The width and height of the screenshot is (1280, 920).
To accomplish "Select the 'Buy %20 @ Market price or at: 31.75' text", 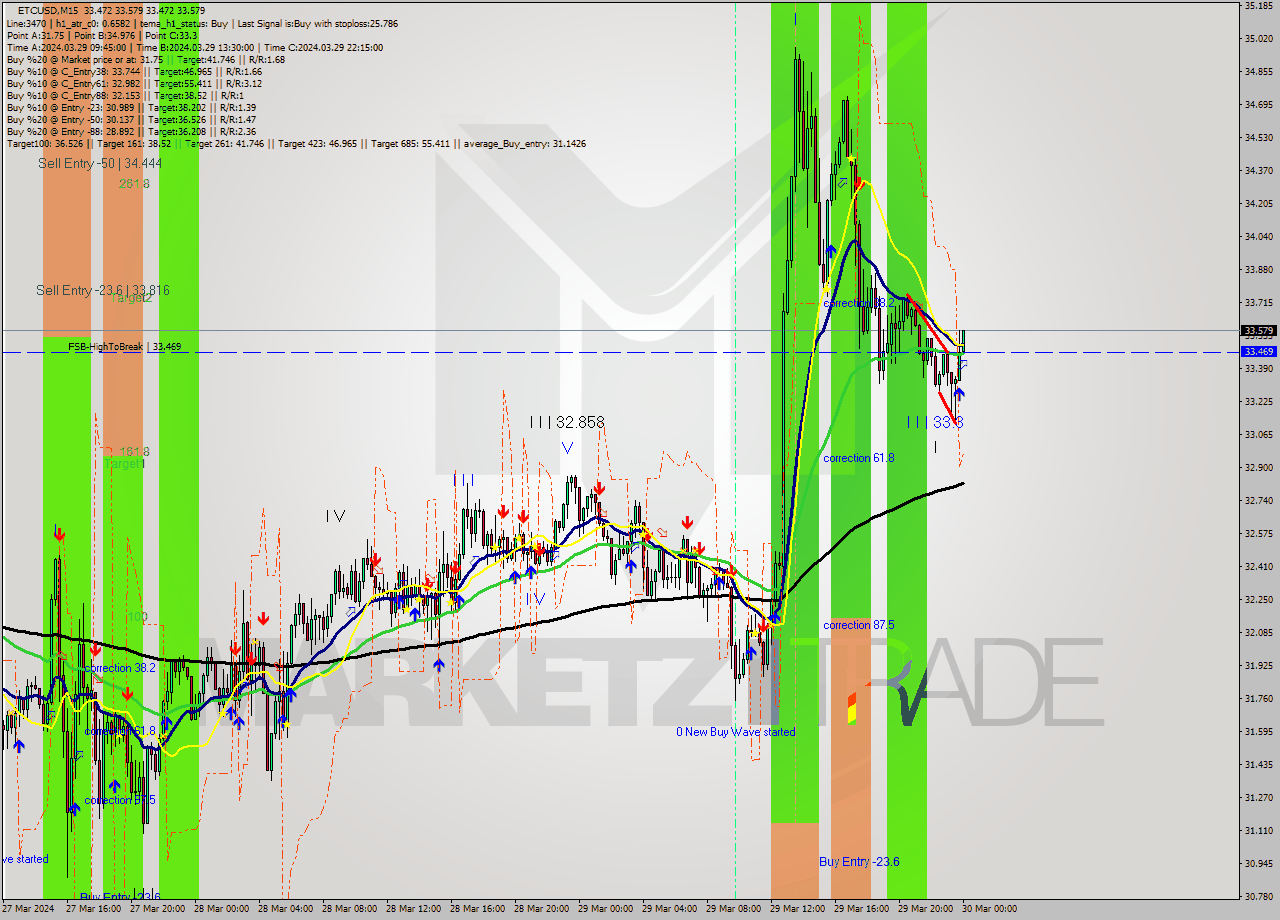I will coord(85,59).
